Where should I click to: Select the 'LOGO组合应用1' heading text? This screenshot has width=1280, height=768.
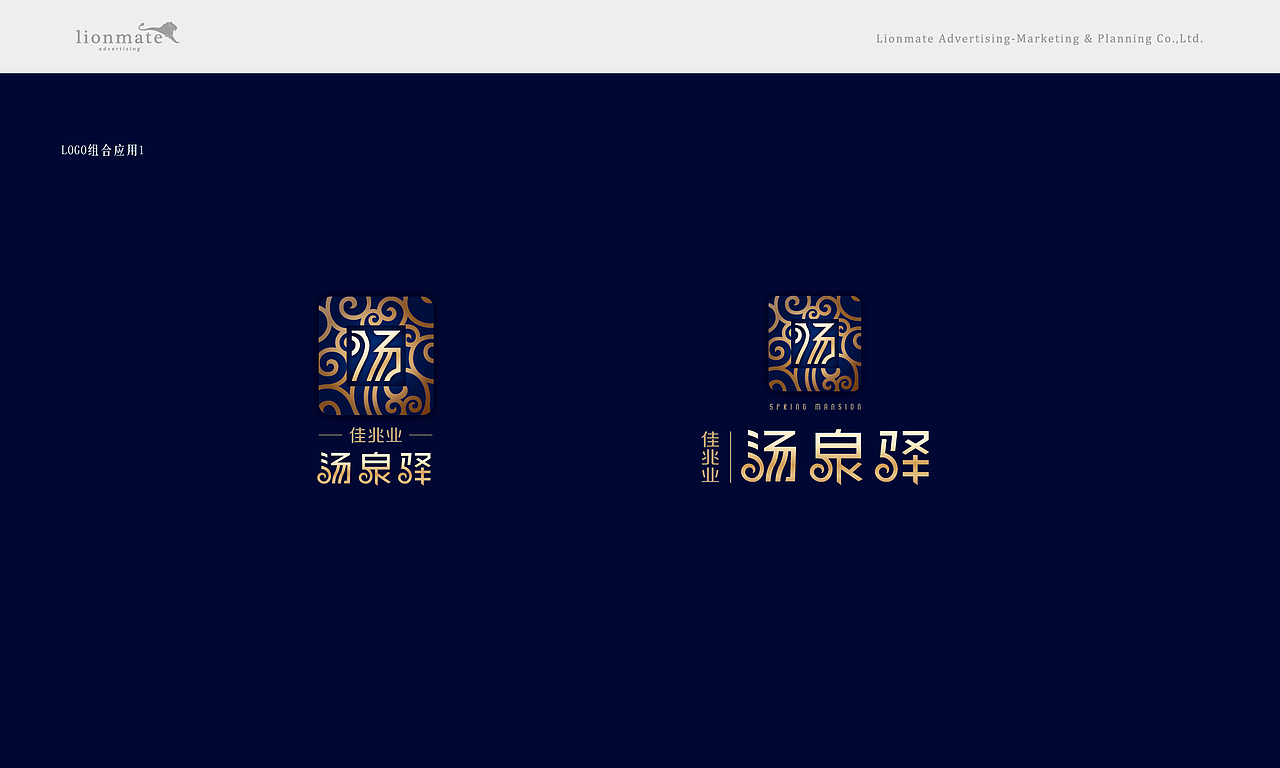[103, 150]
